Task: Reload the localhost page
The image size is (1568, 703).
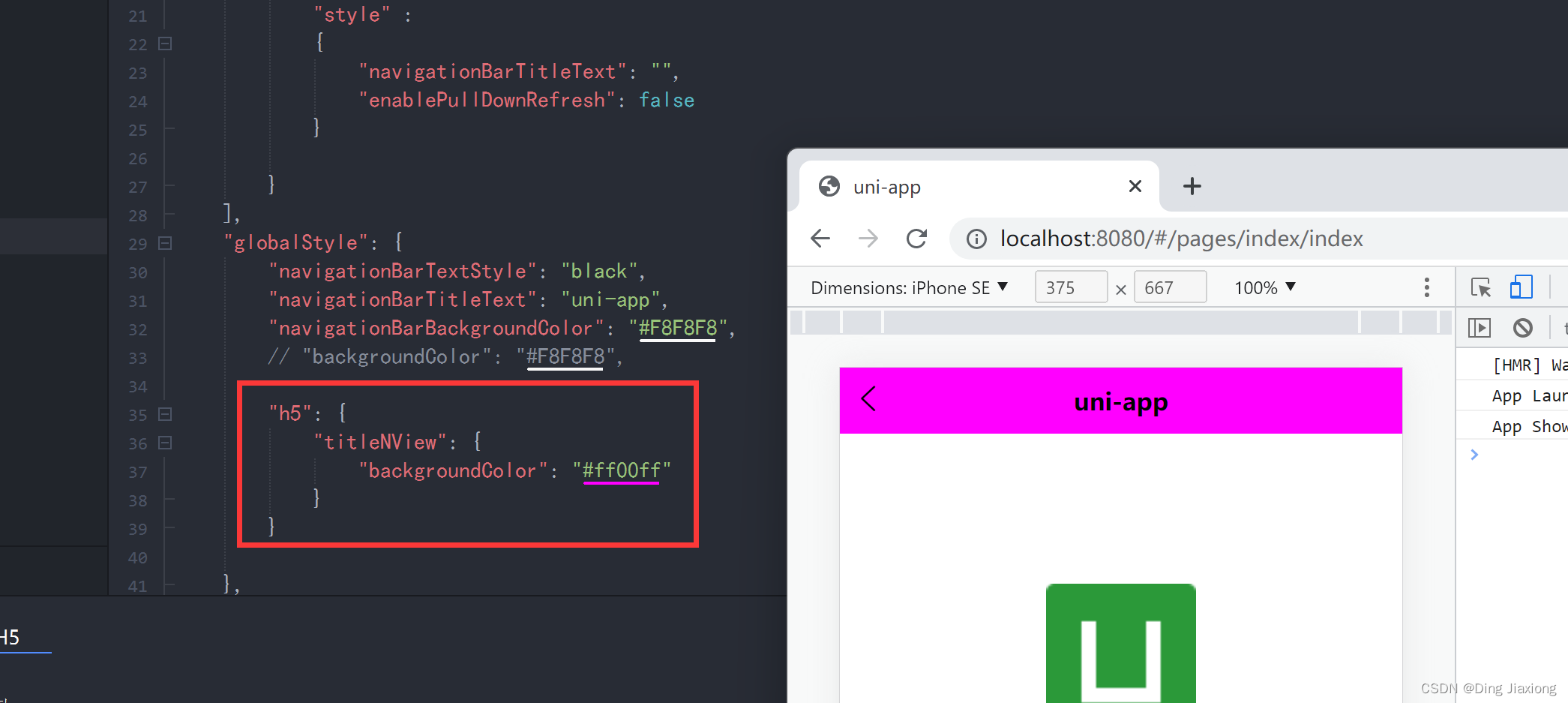Action: point(916,239)
